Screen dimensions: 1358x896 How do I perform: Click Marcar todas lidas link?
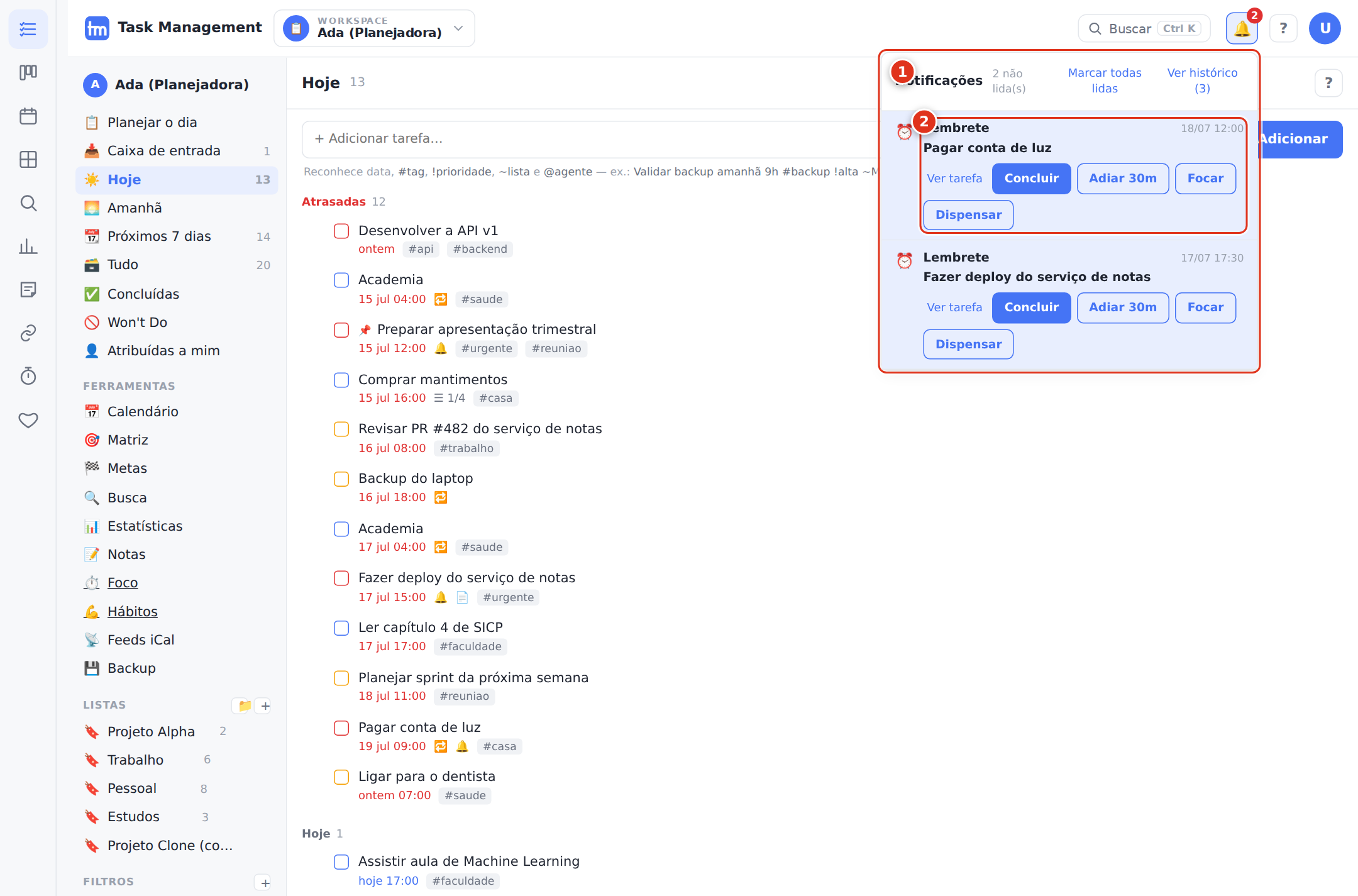1105,80
